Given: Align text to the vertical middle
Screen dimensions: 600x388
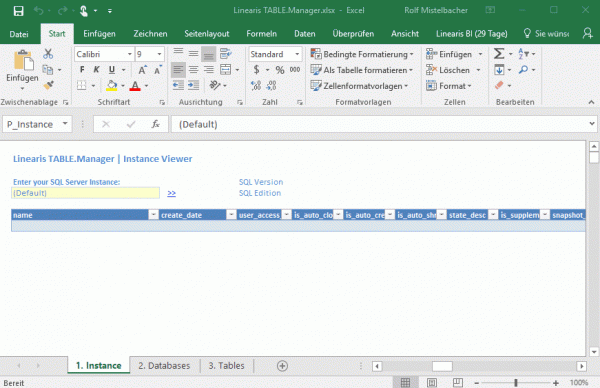Looking at the screenshot, I should tap(193, 54).
